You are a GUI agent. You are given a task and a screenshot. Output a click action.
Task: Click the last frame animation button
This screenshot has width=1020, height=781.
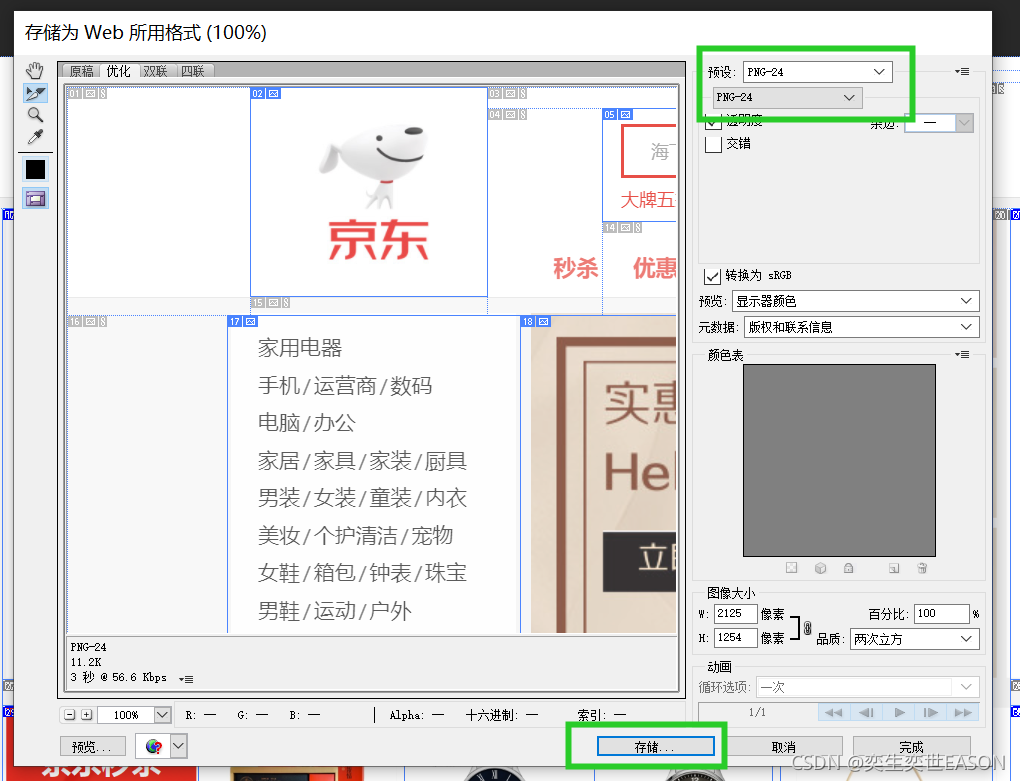(x=963, y=713)
